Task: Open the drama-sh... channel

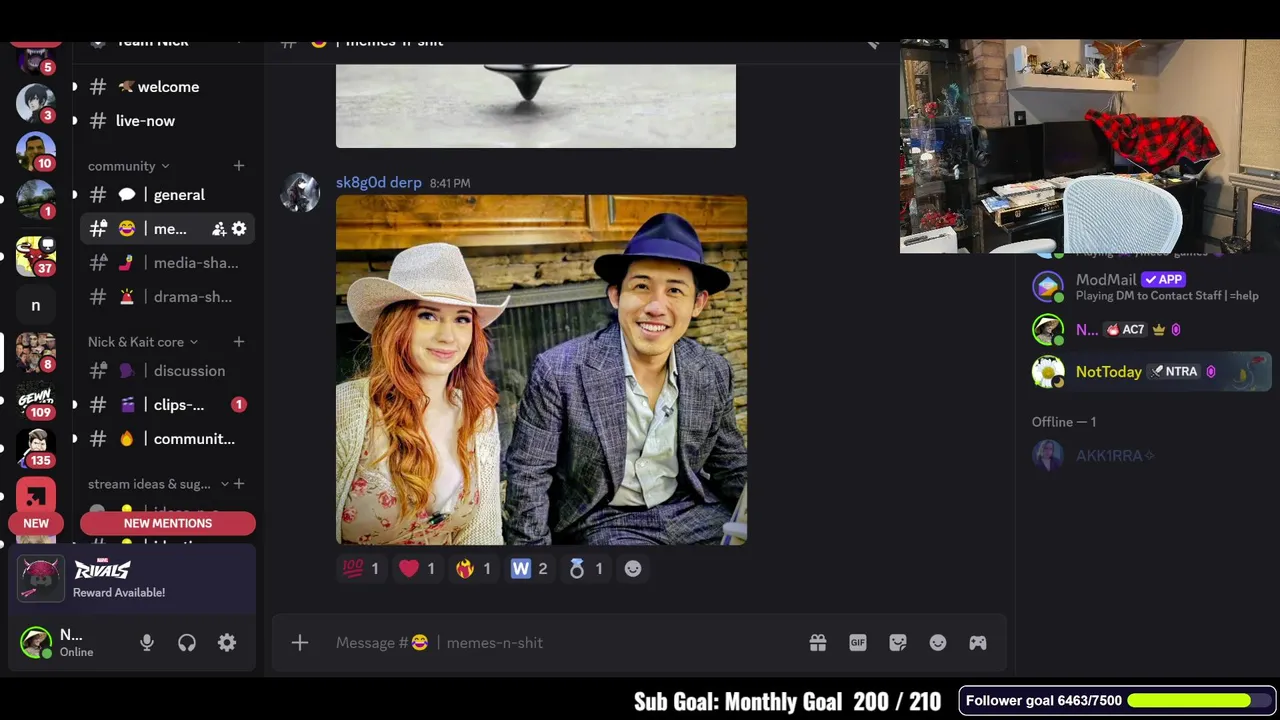Action: tap(166, 297)
